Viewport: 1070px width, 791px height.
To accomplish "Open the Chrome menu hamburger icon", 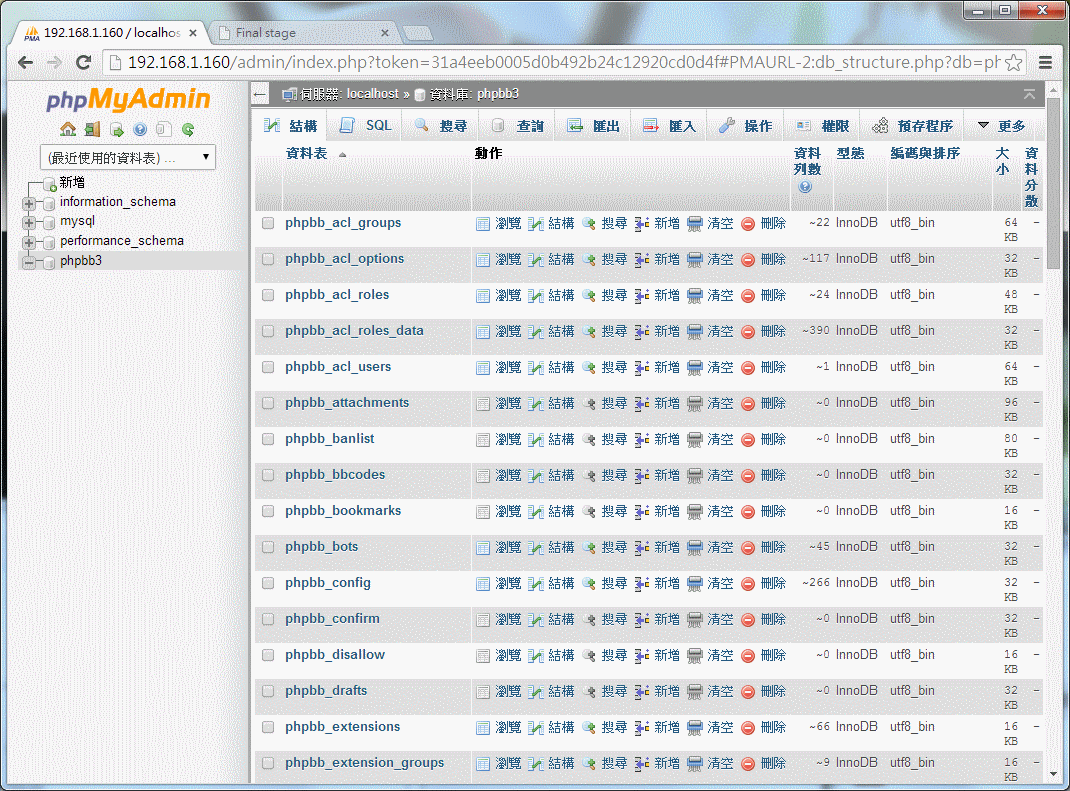I will point(1045,63).
